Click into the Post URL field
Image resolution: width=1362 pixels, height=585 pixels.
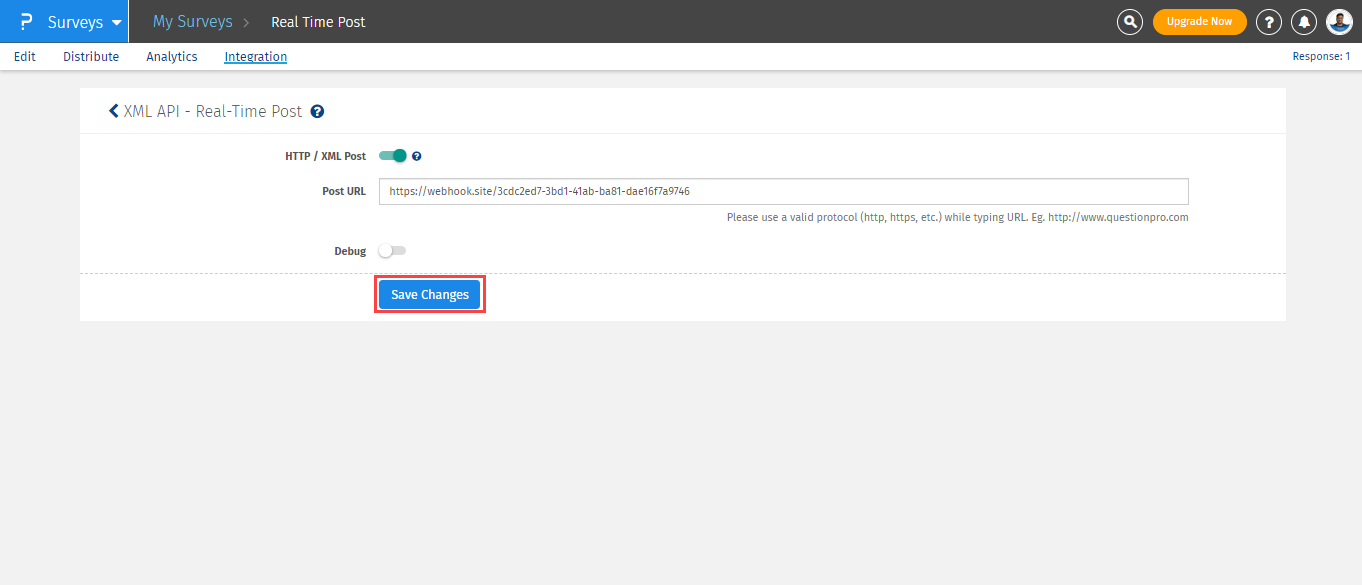[783, 191]
